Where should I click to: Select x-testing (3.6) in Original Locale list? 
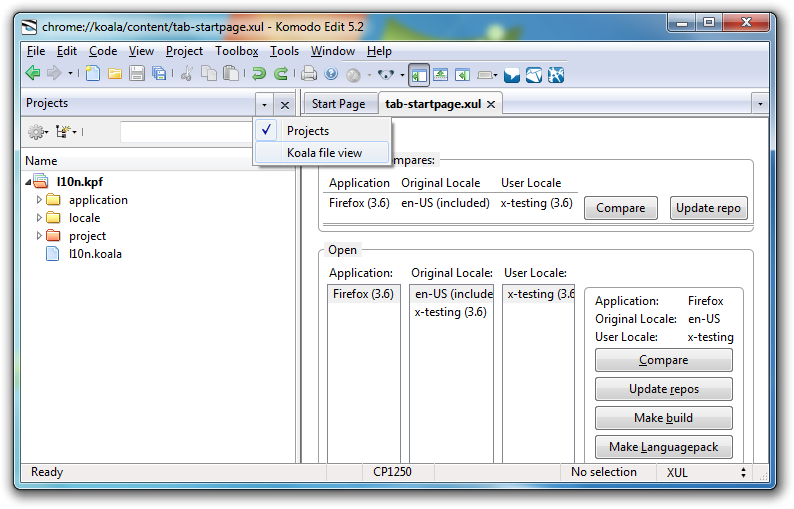451,312
